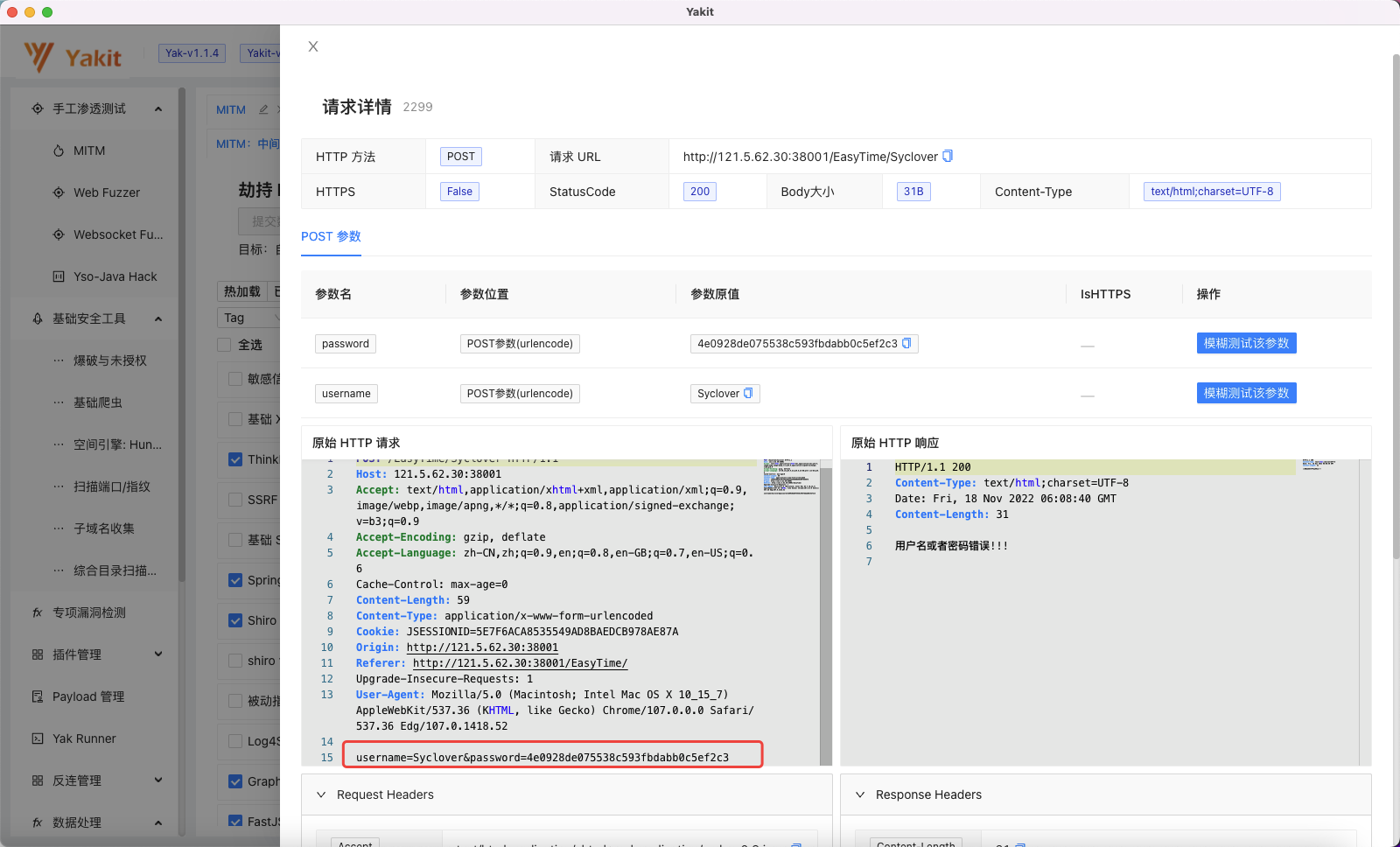
Task: Uncheck the Shiro plugin checkbox
Action: pyautogui.click(x=235, y=620)
